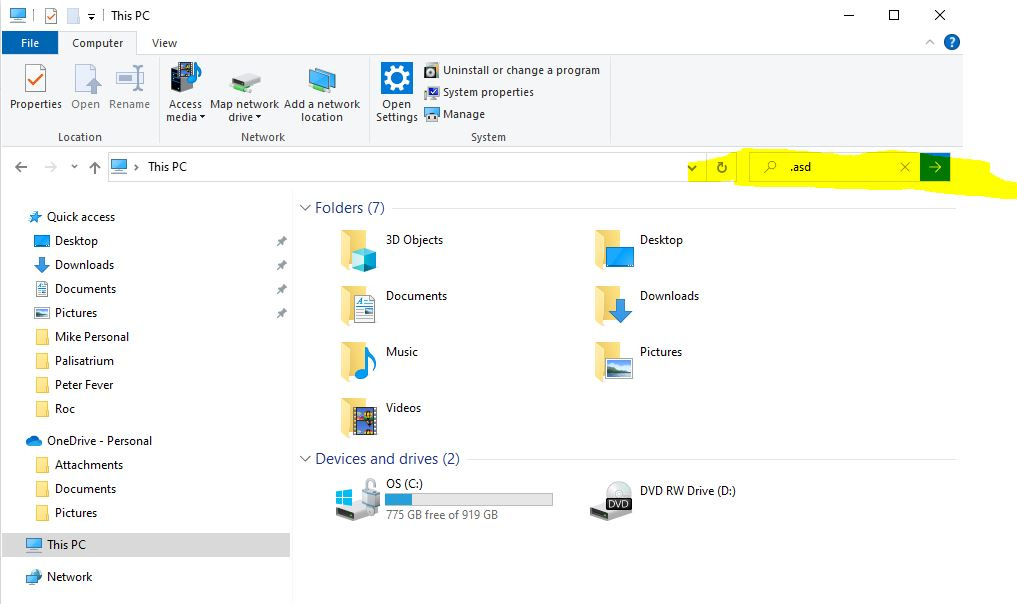Open the File tab
This screenshot has width=1017, height=604.
[30, 43]
